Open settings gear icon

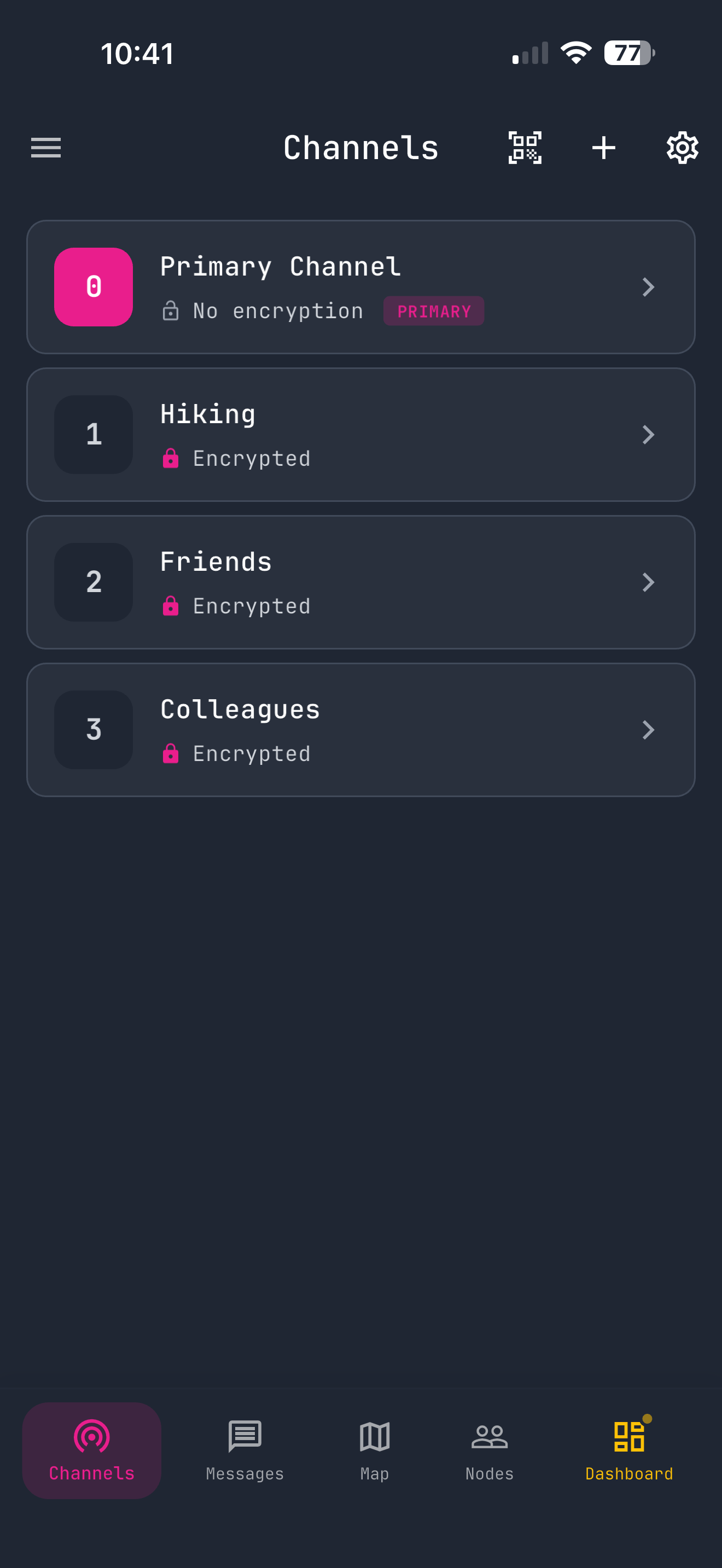(682, 148)
